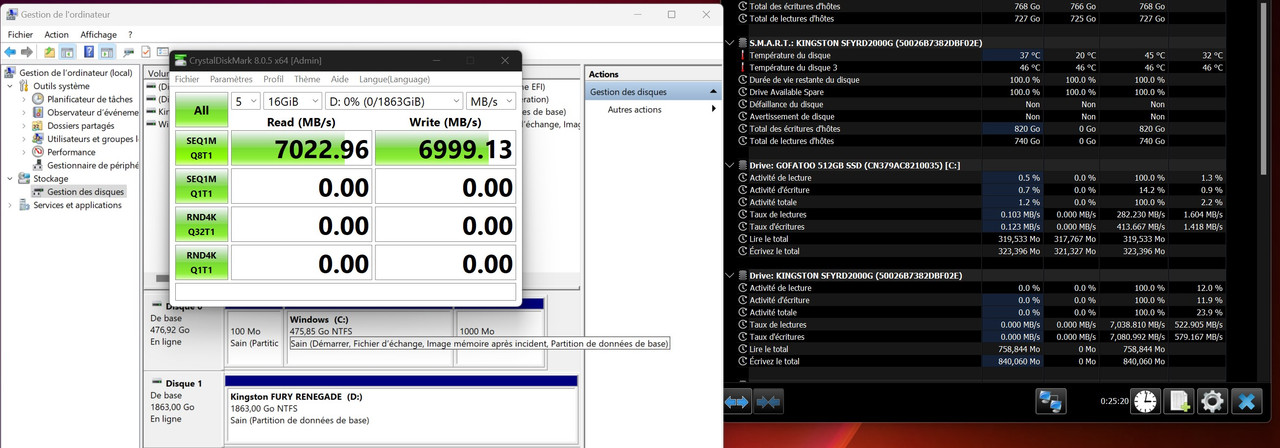This screenshot has height=448, width=1280.
Task: Open Gestionnaire de périphériques tree item
Action: 92,165
